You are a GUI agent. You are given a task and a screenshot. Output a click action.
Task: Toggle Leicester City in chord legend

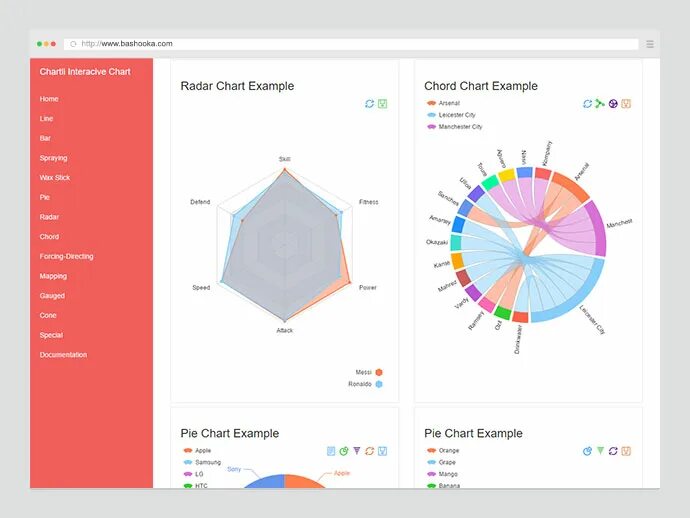(x=451, y=115)
